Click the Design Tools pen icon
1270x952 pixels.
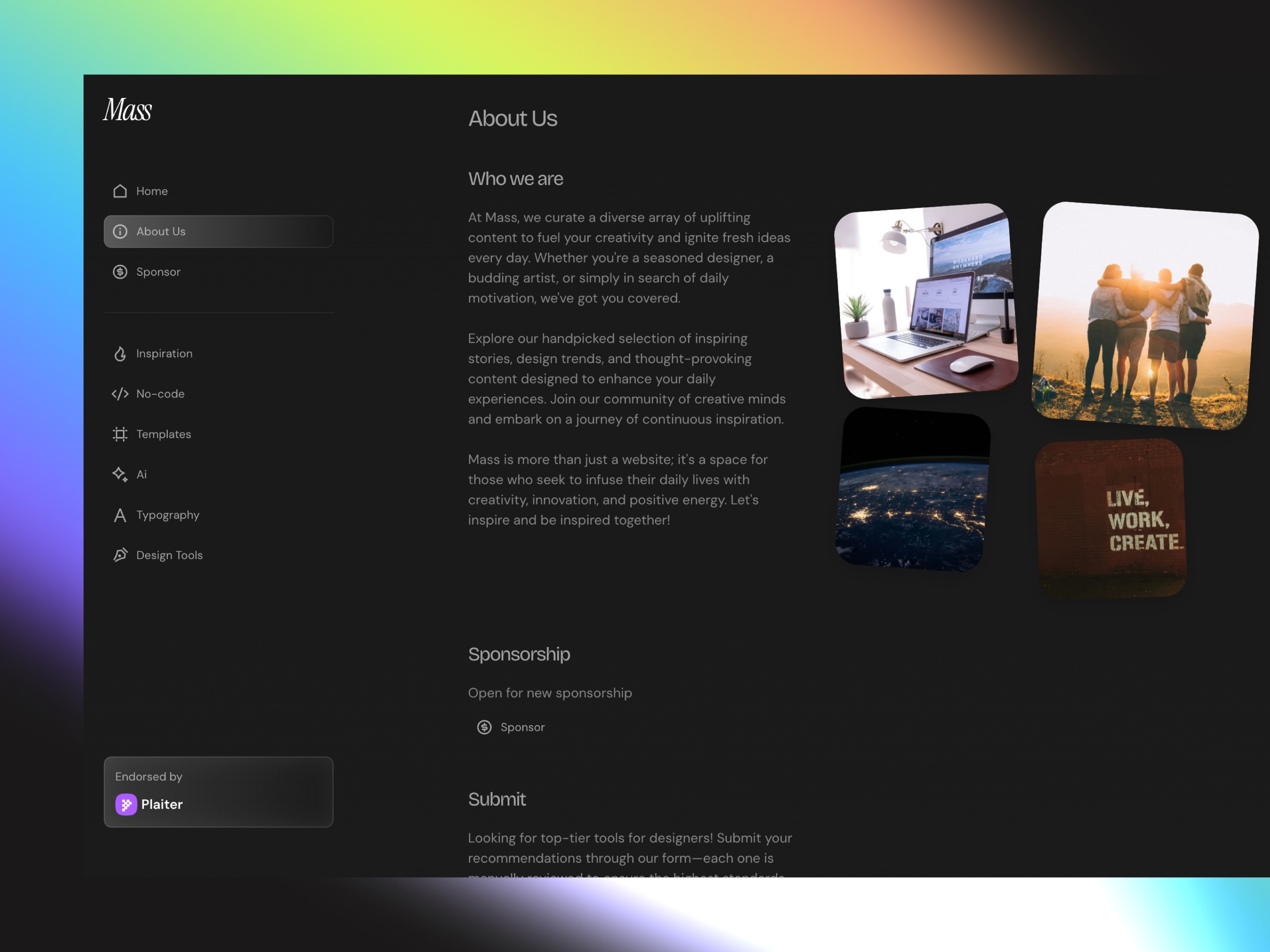click(x=120, y=555)
